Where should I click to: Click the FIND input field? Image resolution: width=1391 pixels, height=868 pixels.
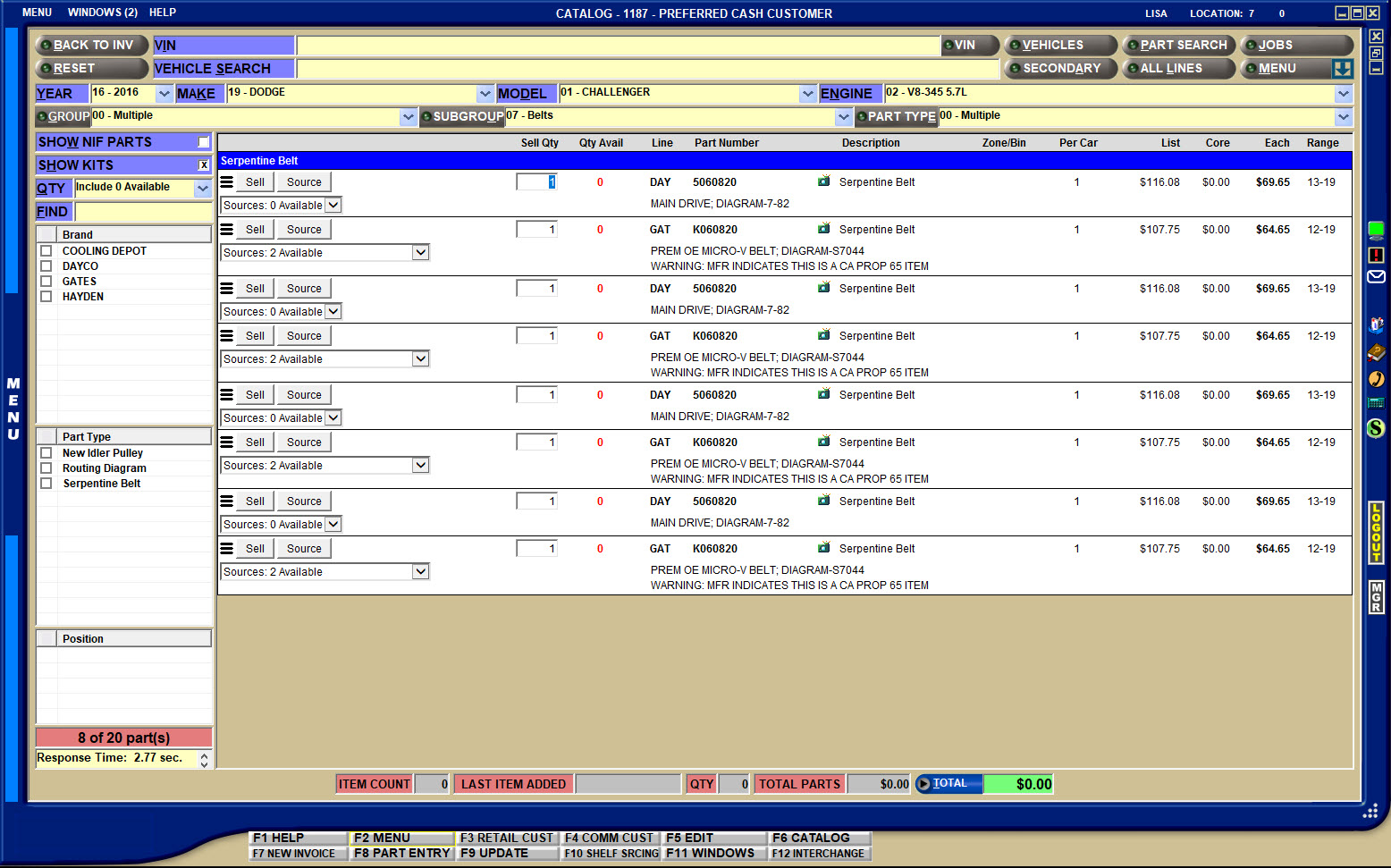click(x=143, y=212)
